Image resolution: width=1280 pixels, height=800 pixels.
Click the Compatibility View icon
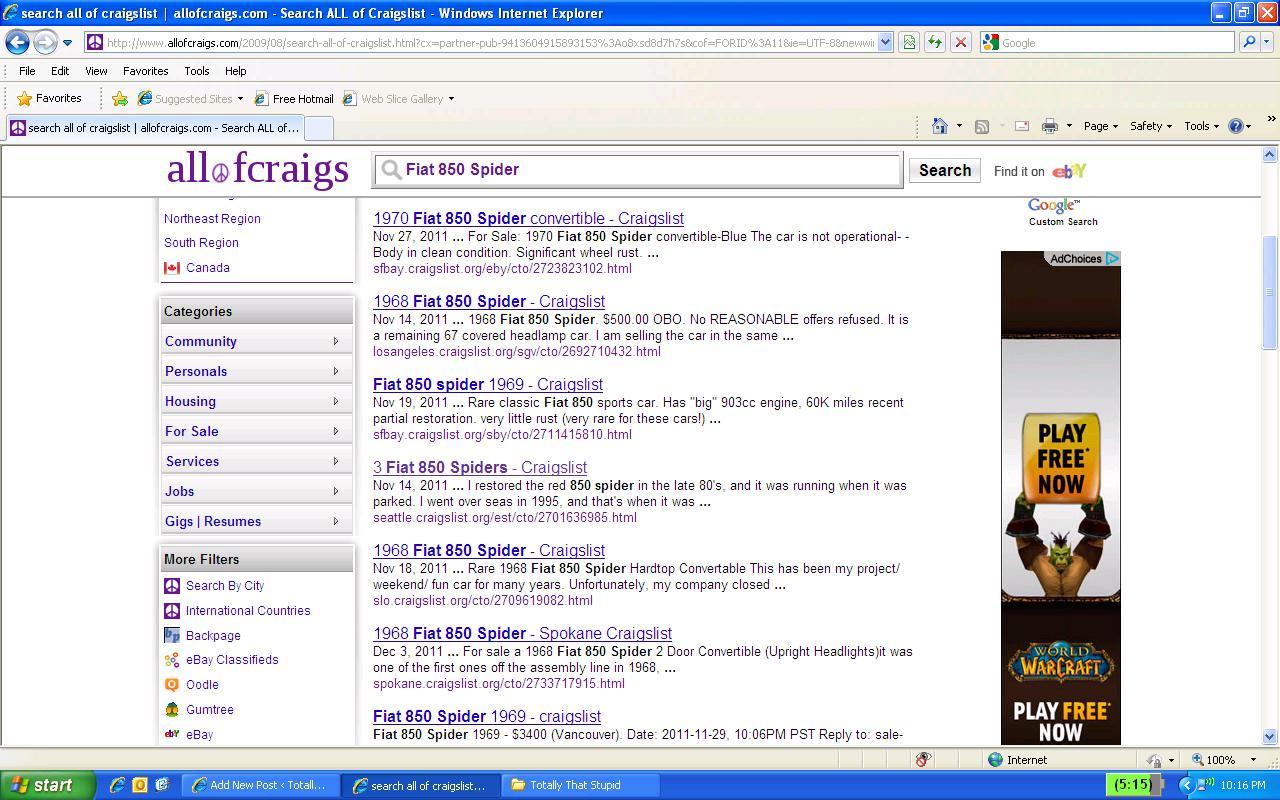point(908,42)
